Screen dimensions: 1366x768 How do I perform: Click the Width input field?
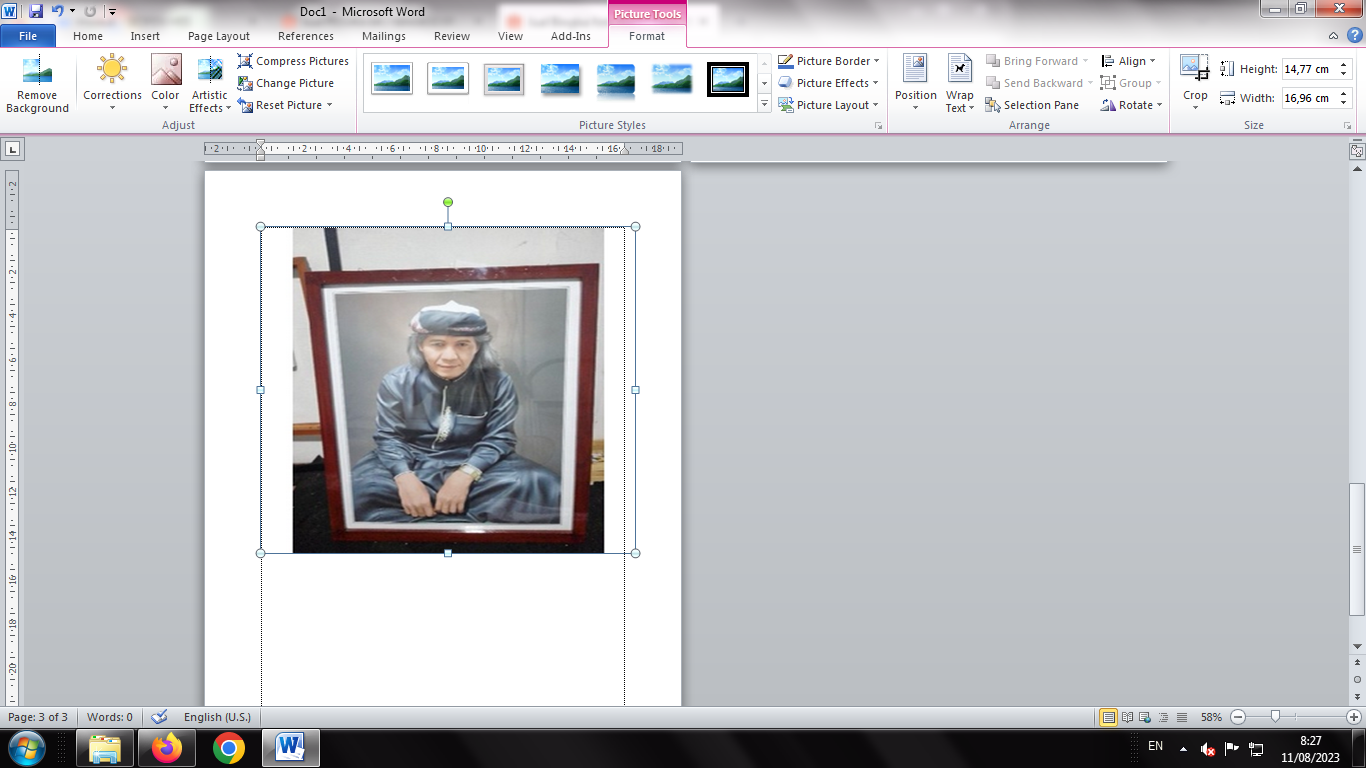[1307, 98]
